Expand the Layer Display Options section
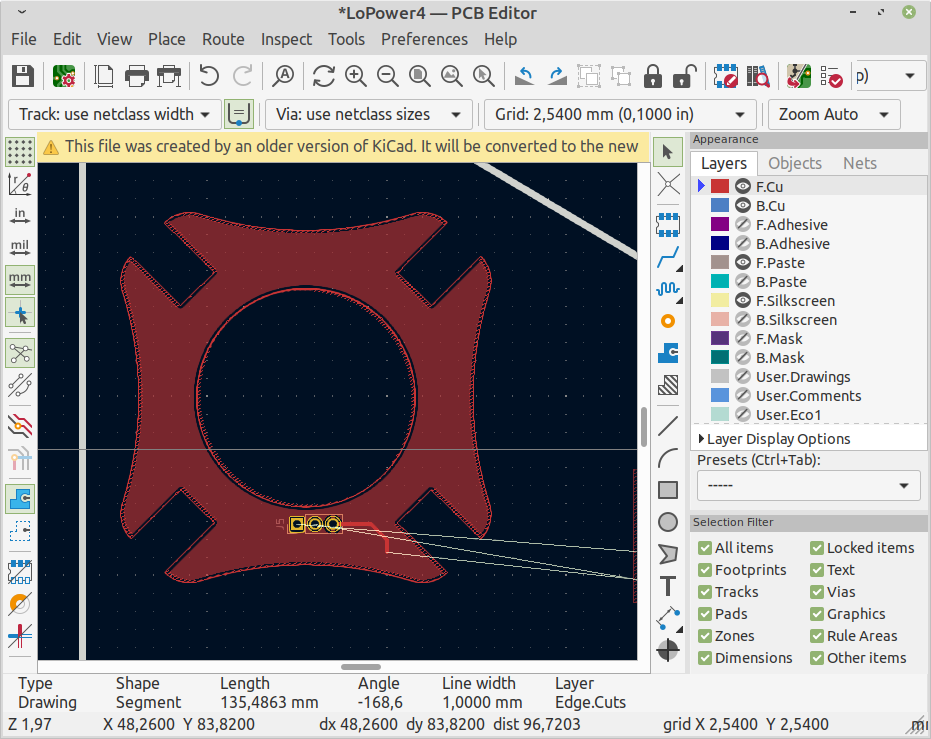931x739 pixels. coord(700,438)
